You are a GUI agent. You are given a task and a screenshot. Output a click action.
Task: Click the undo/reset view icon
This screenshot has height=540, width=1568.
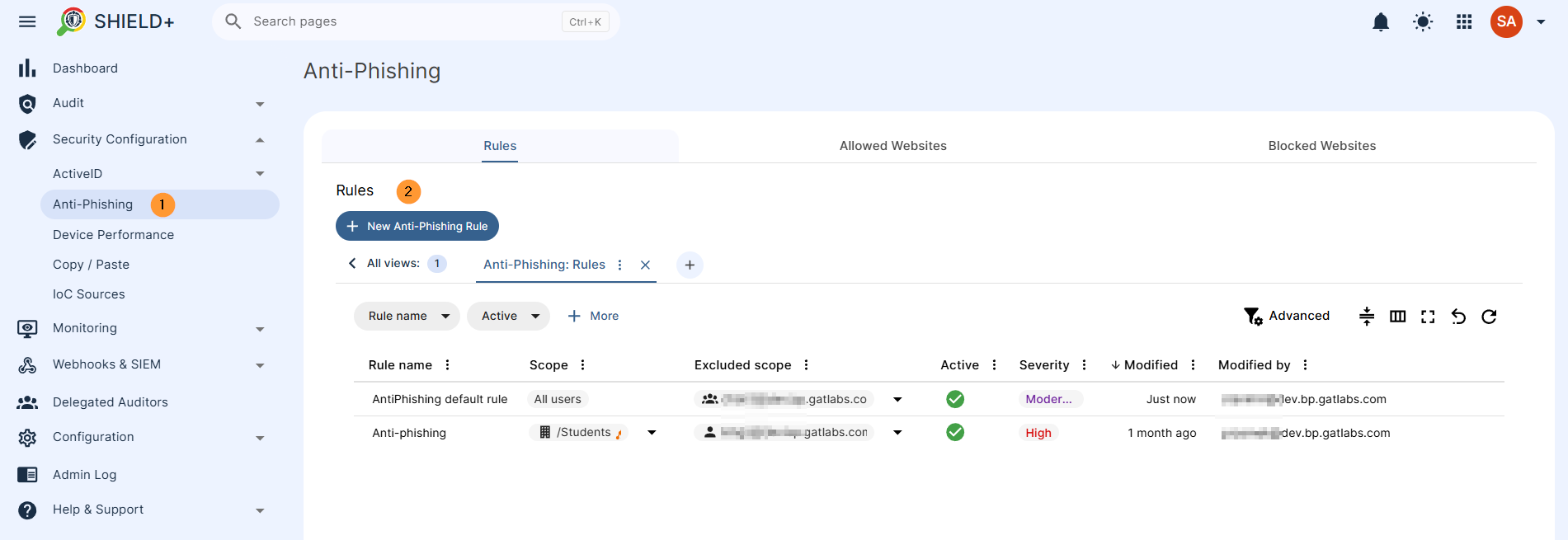coord(1458,317)
